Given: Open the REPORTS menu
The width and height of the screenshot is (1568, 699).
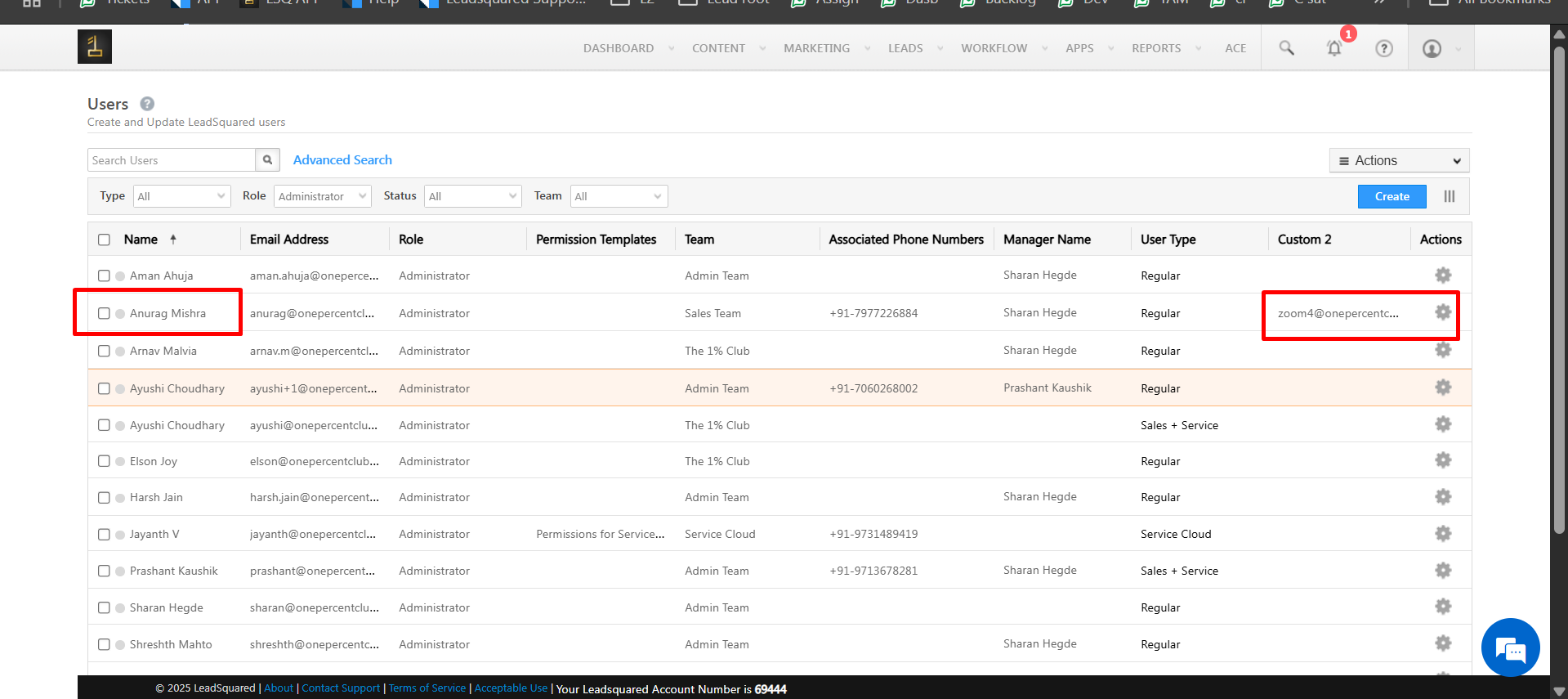Looking at the screenshot, I should 1155,48.
